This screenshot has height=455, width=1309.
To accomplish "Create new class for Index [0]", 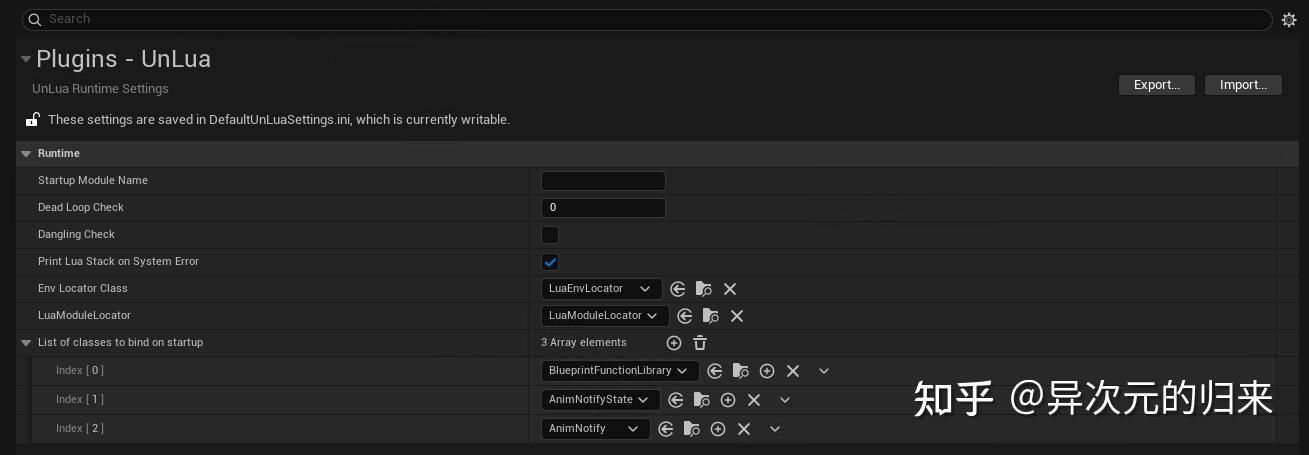I will (x=767, y=371).
